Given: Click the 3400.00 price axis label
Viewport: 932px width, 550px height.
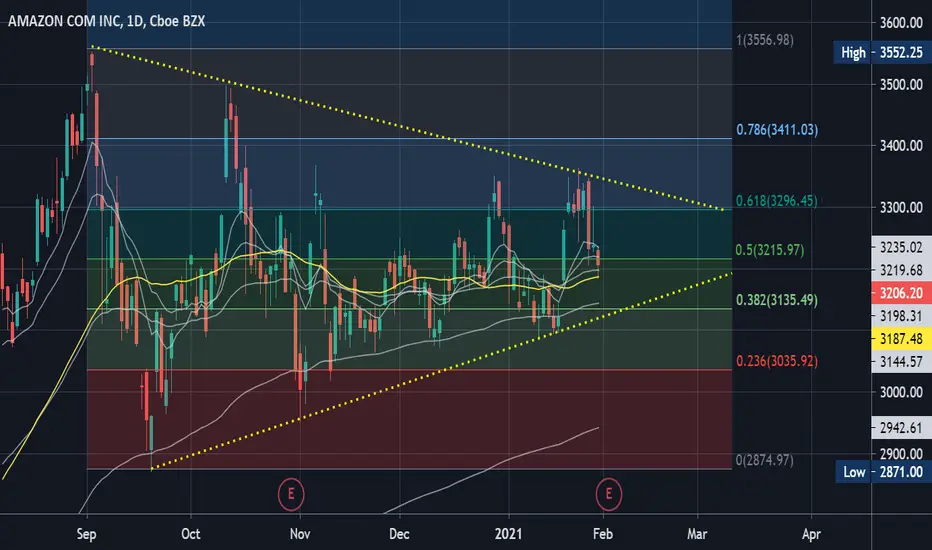Looking at the screenshot, I should pyautogui.click(x=901, y=146).
